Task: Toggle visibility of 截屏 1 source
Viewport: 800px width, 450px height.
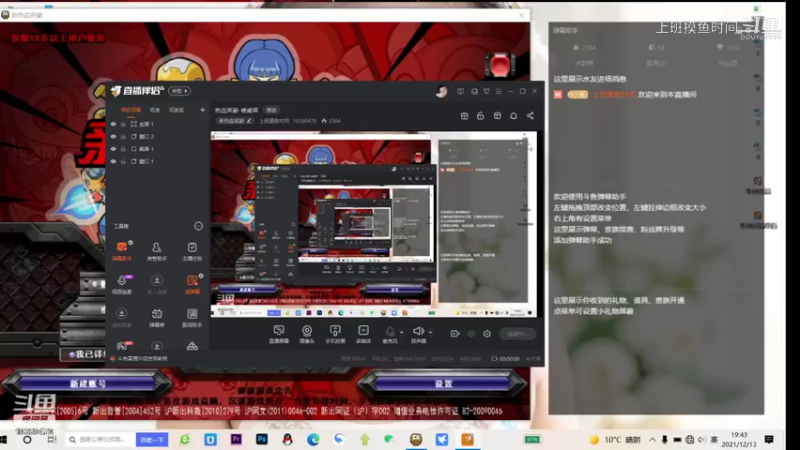Action: (x=113, y=149)
